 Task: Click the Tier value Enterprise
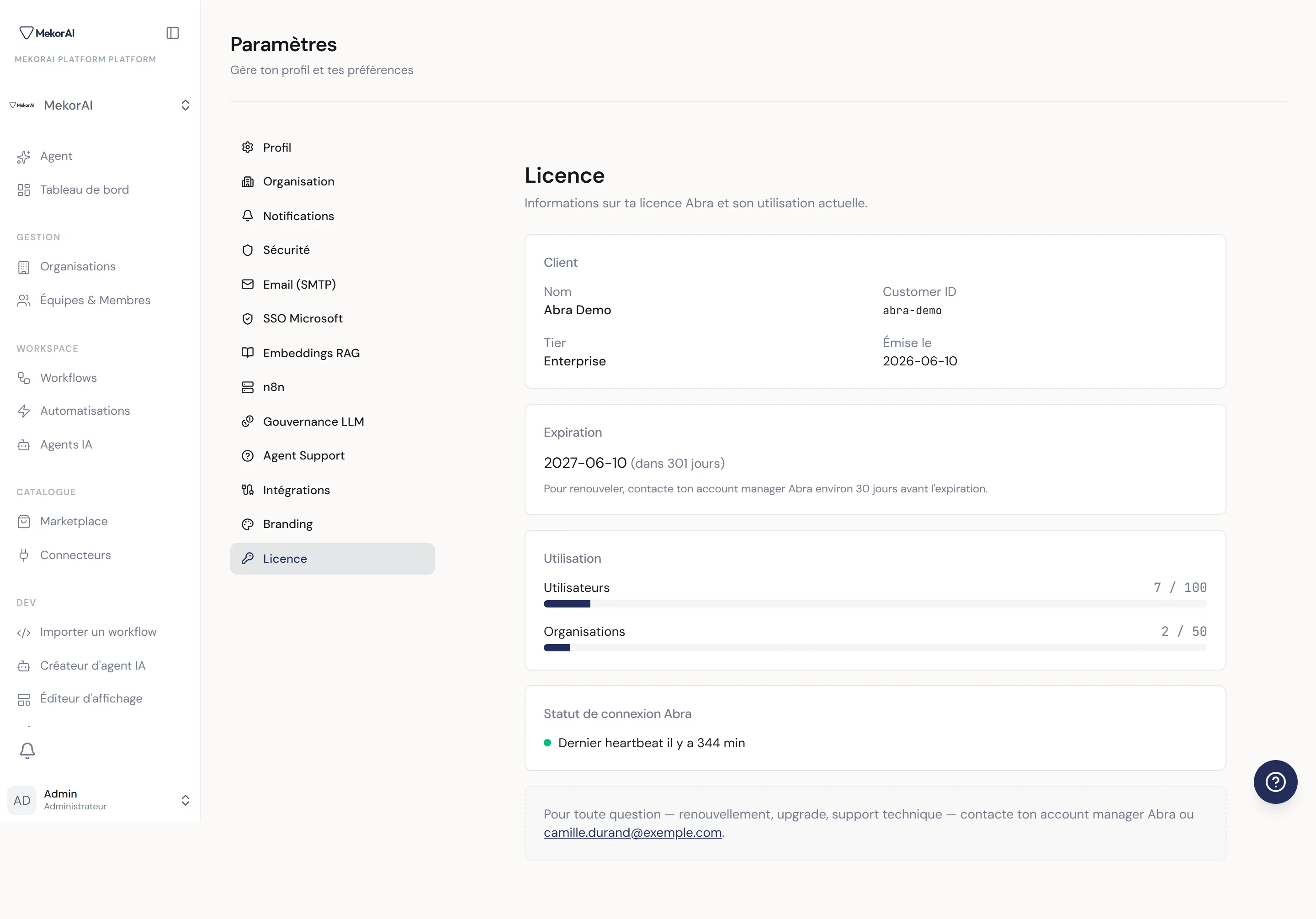point(574,362)
